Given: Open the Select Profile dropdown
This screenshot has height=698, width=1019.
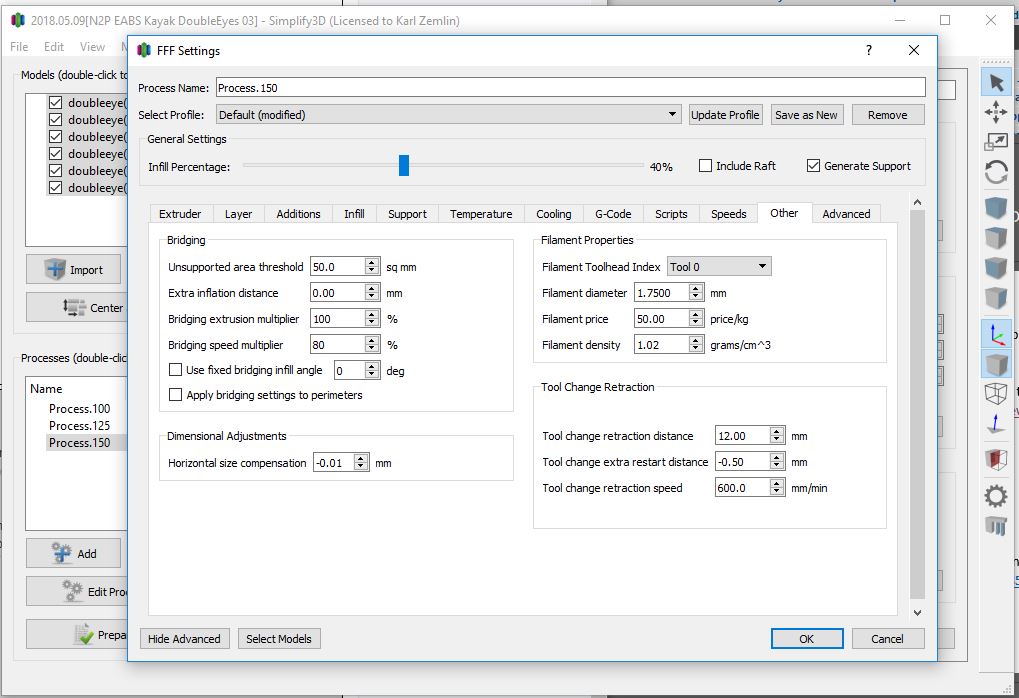Looking at the screenshot, I should point(673,115).
